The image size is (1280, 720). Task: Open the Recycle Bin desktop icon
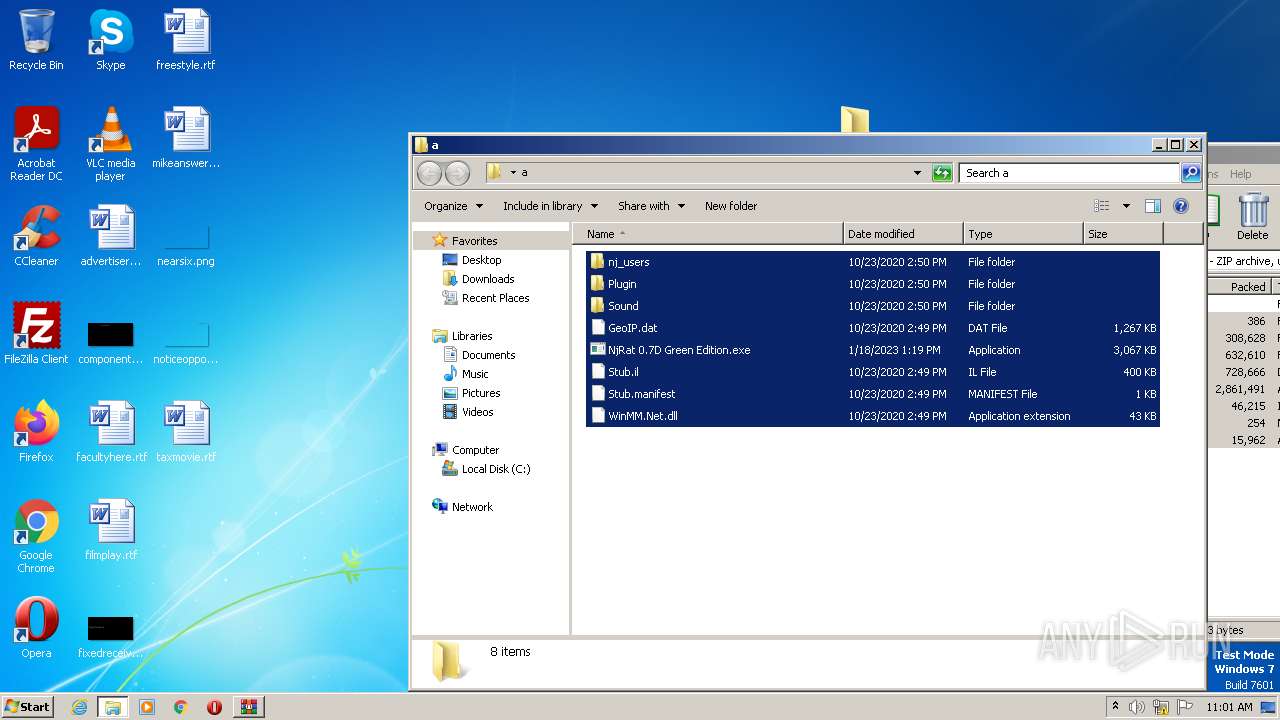pyautogui.click(x=36, y=40)
